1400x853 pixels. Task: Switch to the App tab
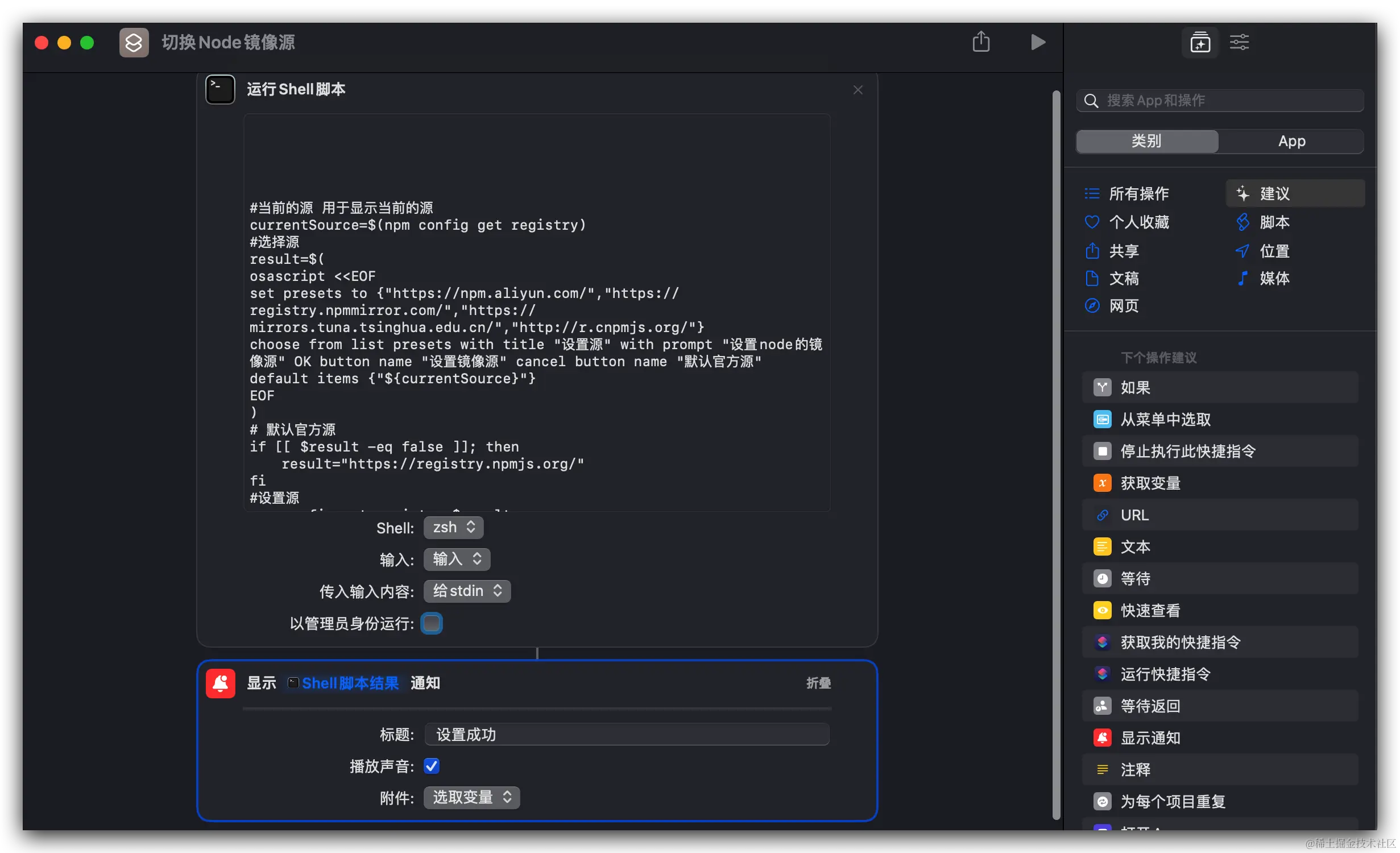1291,141
